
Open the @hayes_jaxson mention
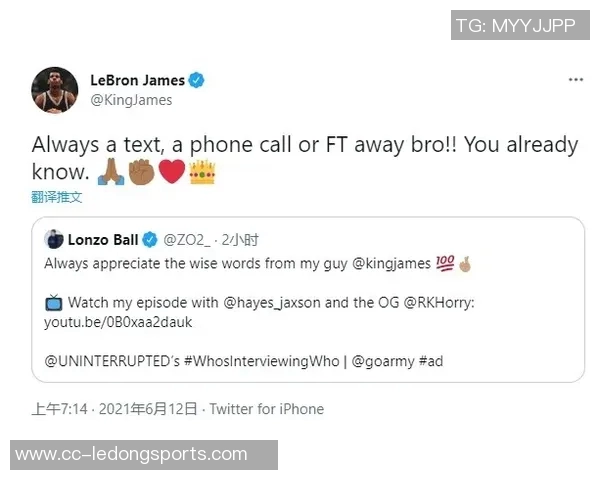271,303
